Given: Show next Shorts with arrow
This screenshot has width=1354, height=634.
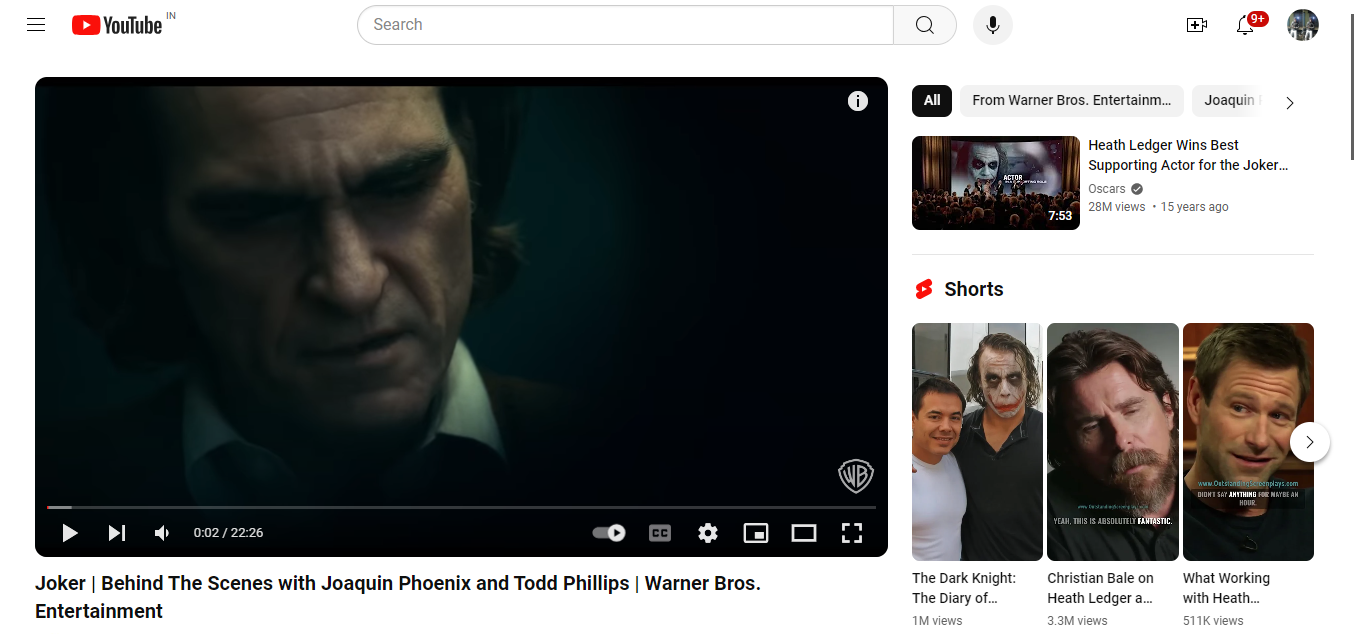Looking at the screenshot, I should tap(1310, 442).
